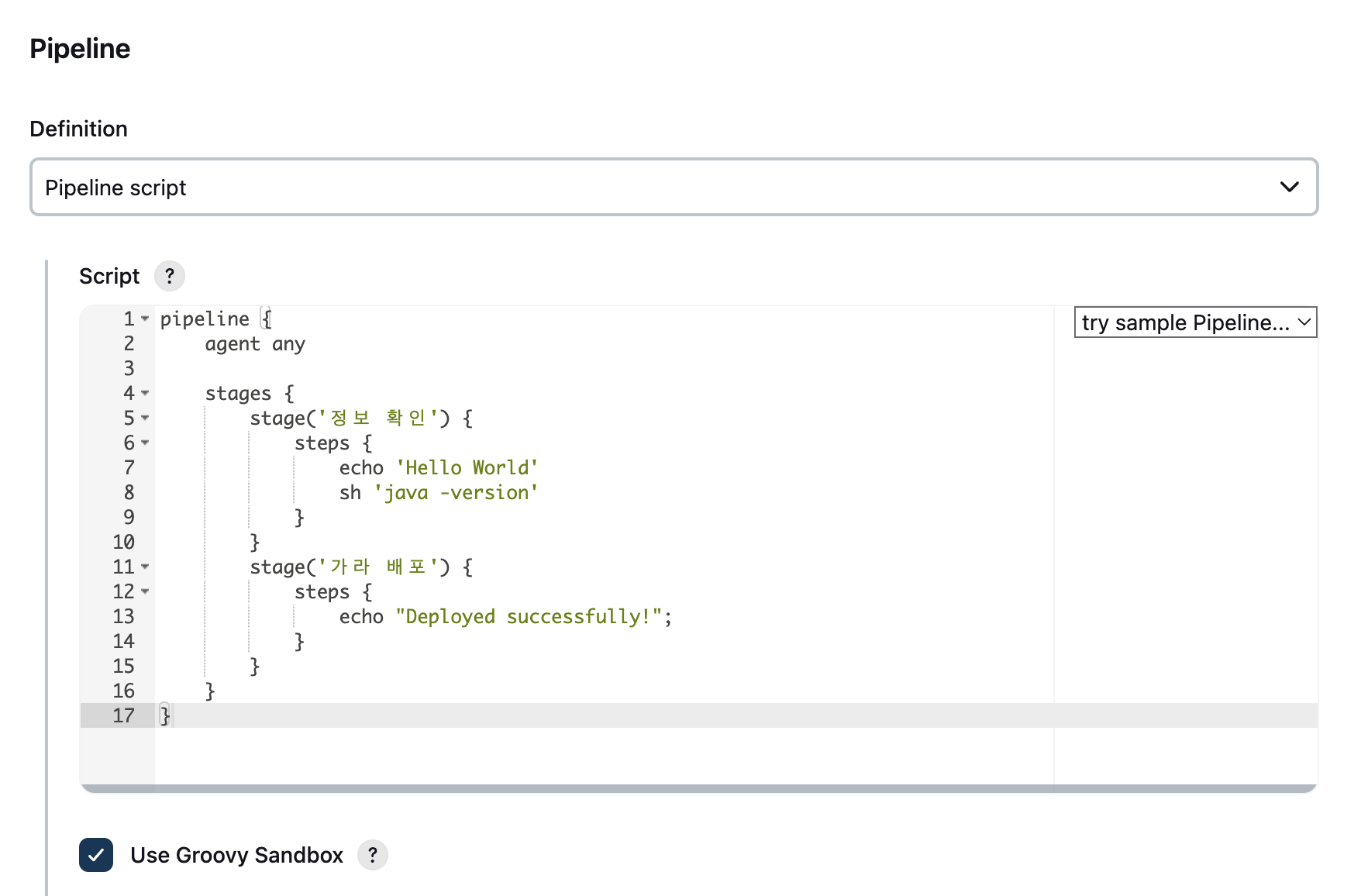Click line number 9 in the gutter
This screenshot has height=896, width=1361.
click(x=129, y=517)
